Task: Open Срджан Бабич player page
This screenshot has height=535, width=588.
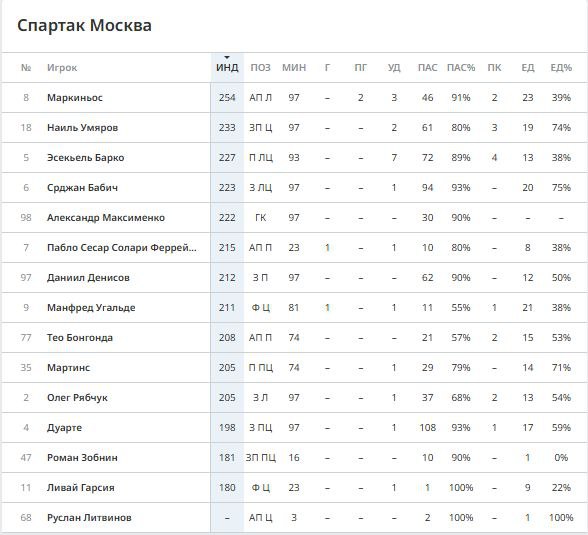Action: tap(82, 187)
